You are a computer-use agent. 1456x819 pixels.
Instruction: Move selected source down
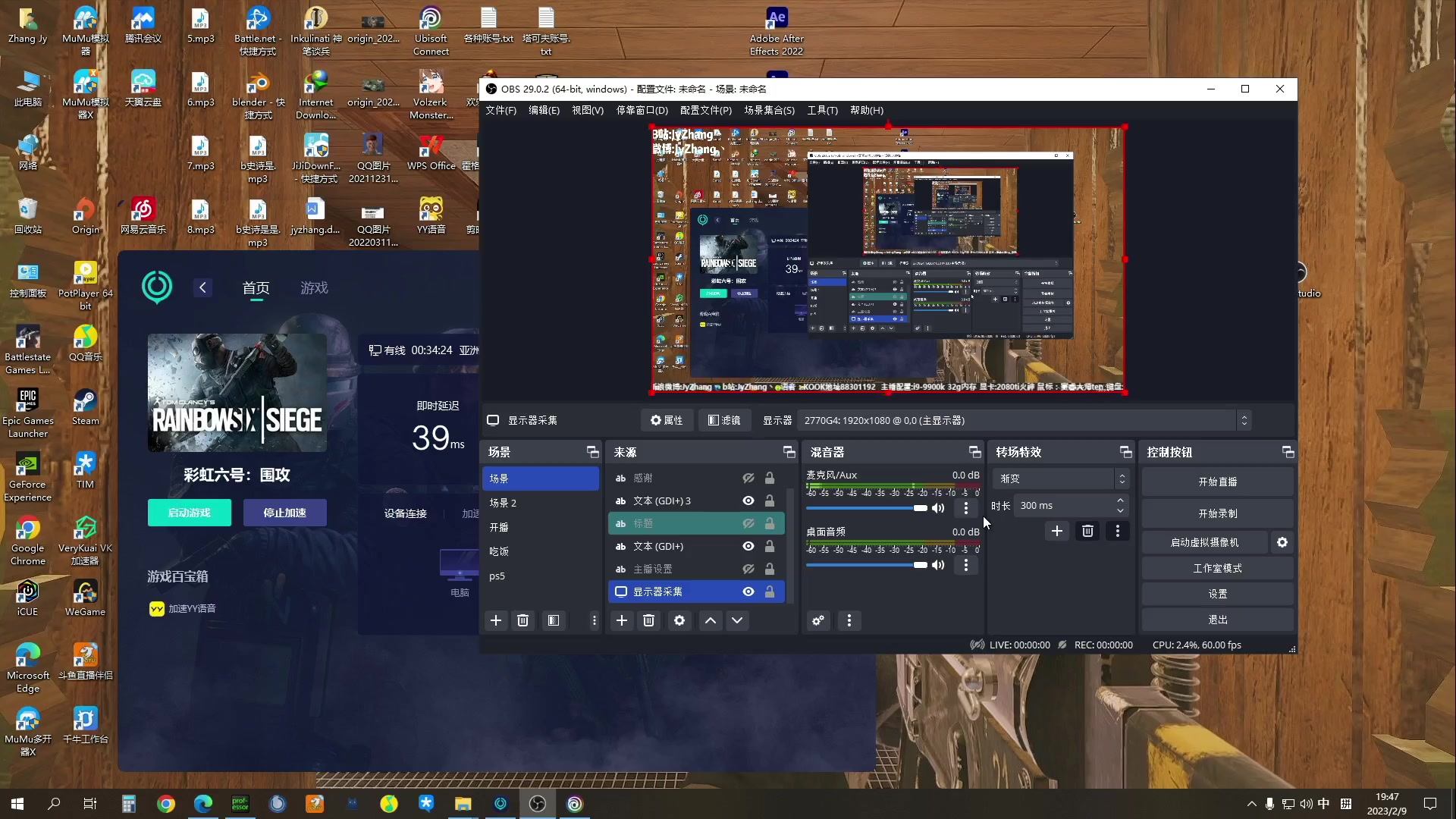(x=737, y=620)
